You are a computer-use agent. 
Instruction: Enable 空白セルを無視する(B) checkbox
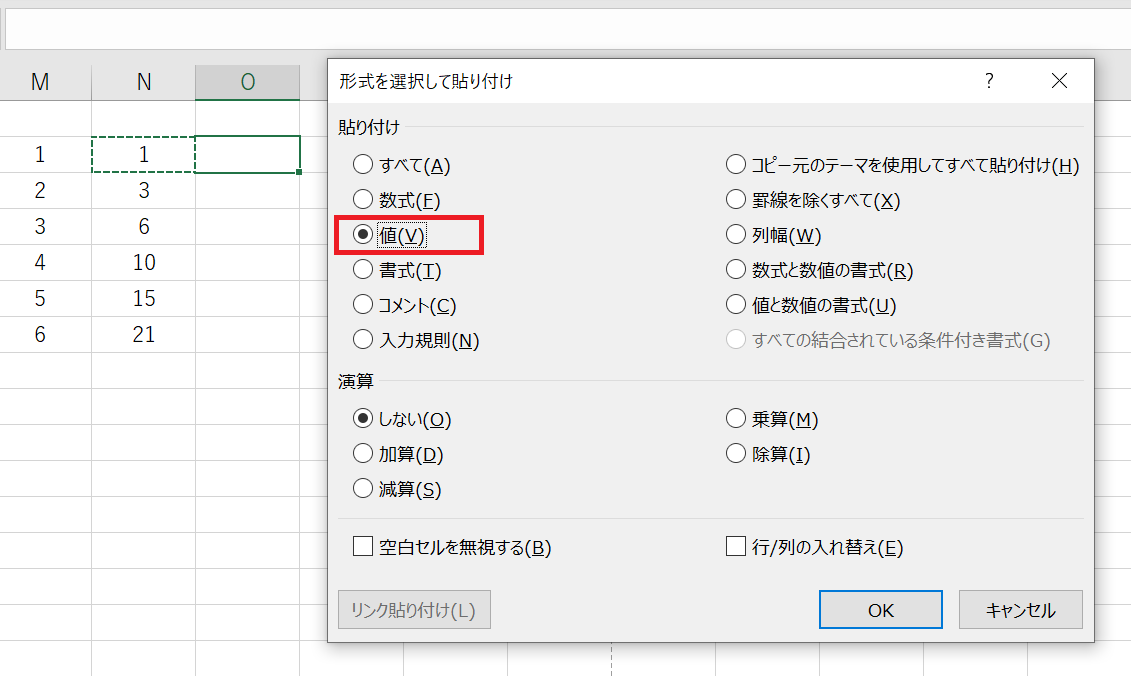[363, 547]
